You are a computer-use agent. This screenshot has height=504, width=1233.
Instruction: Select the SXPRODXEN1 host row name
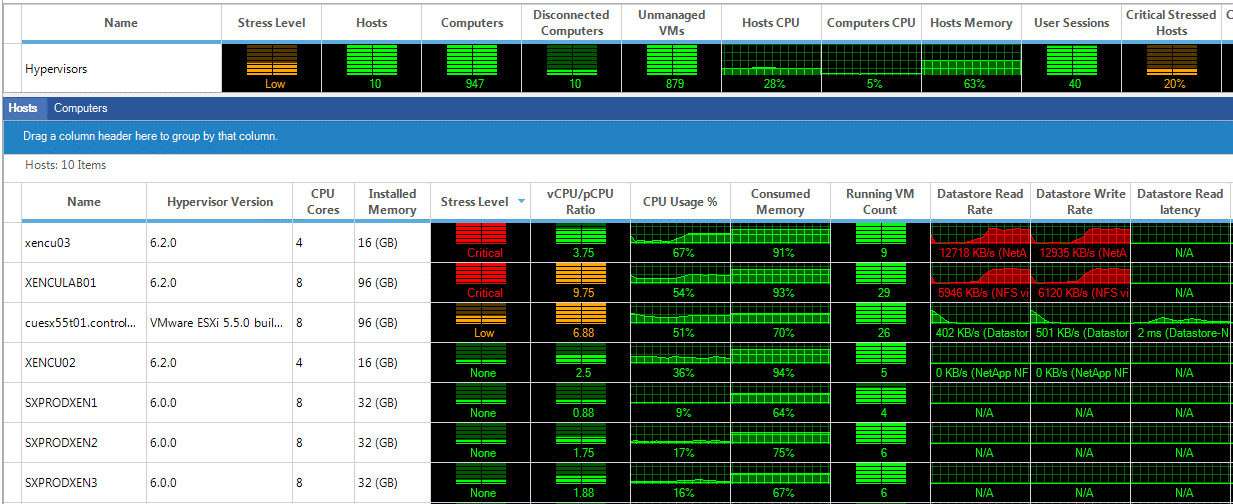point(55,402)
